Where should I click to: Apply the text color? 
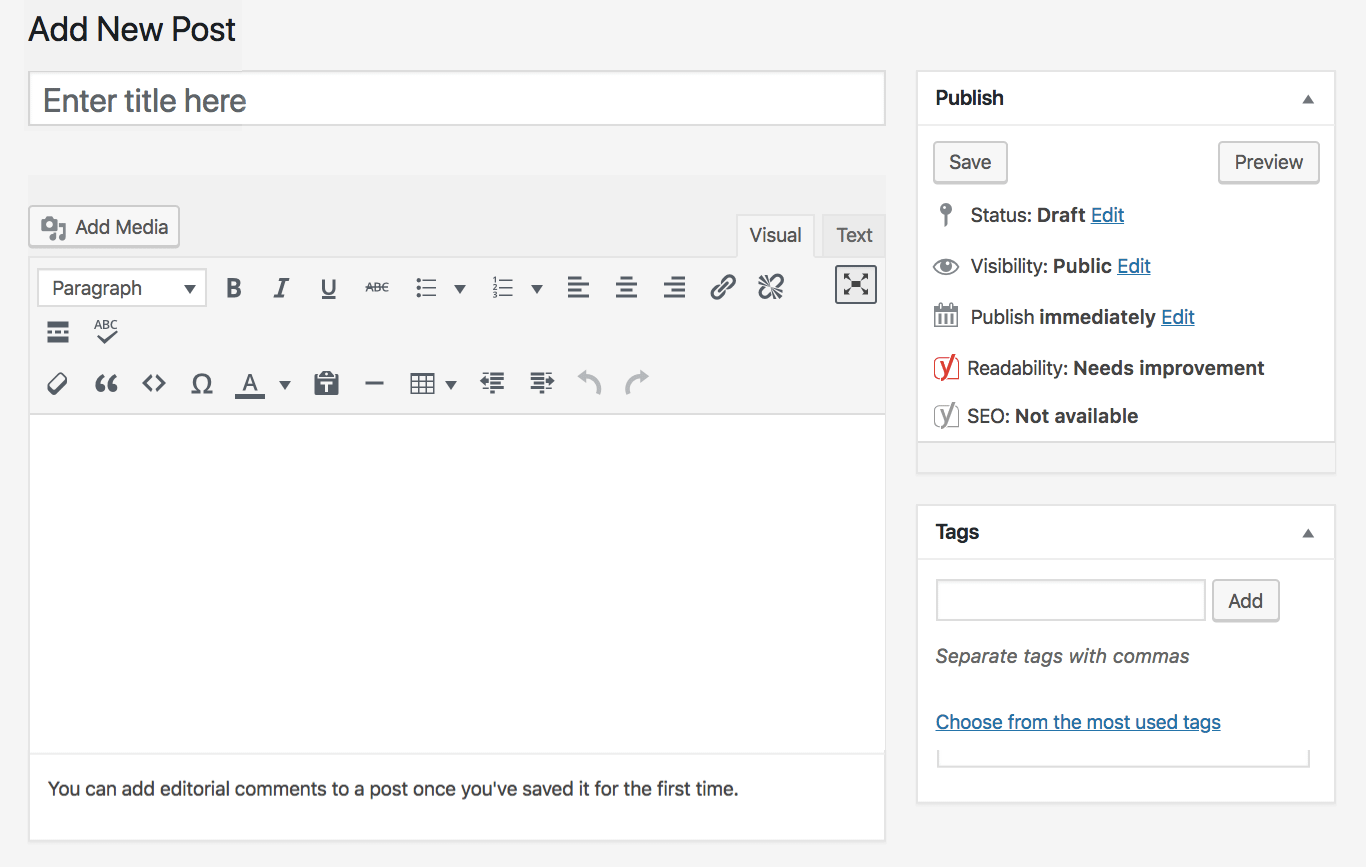tap(250, 383)
